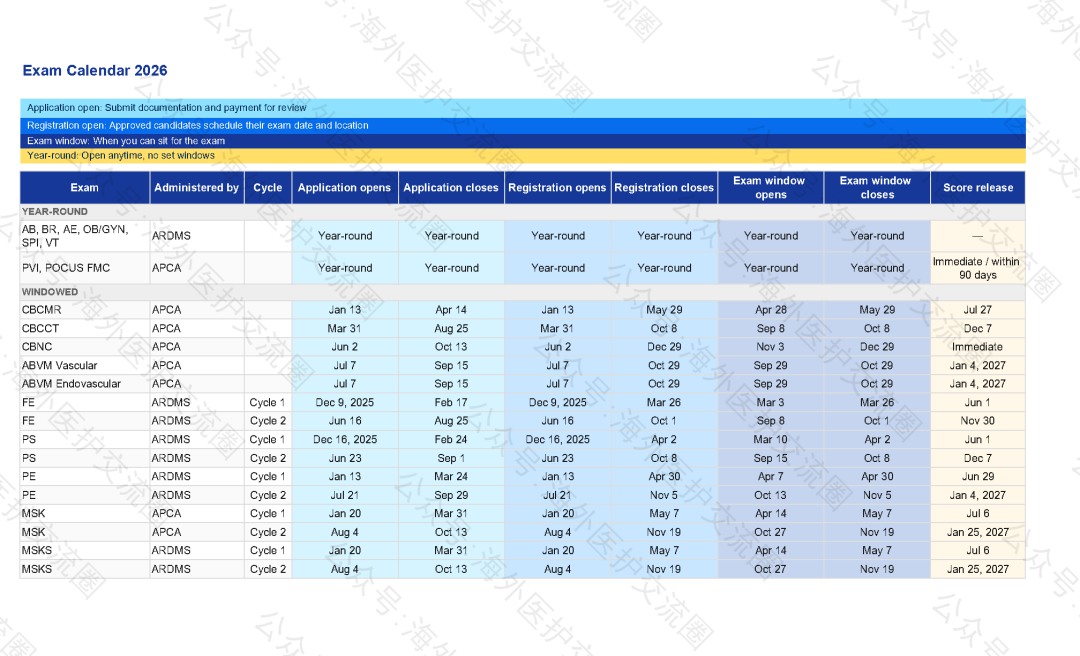
Task: Select the "Exam window closes" column header
Action: [x=877, y=187]
